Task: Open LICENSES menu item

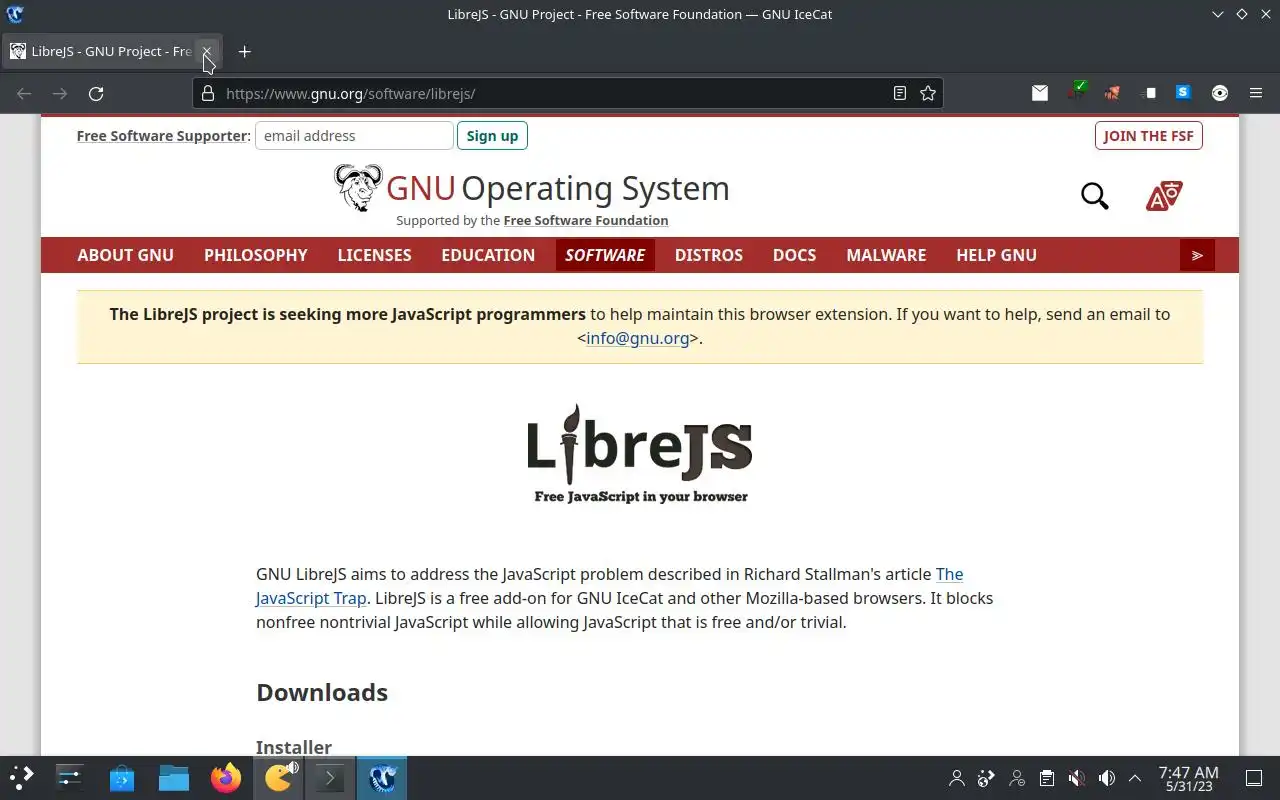Action: pyautogui.click(x=374, y=255)
